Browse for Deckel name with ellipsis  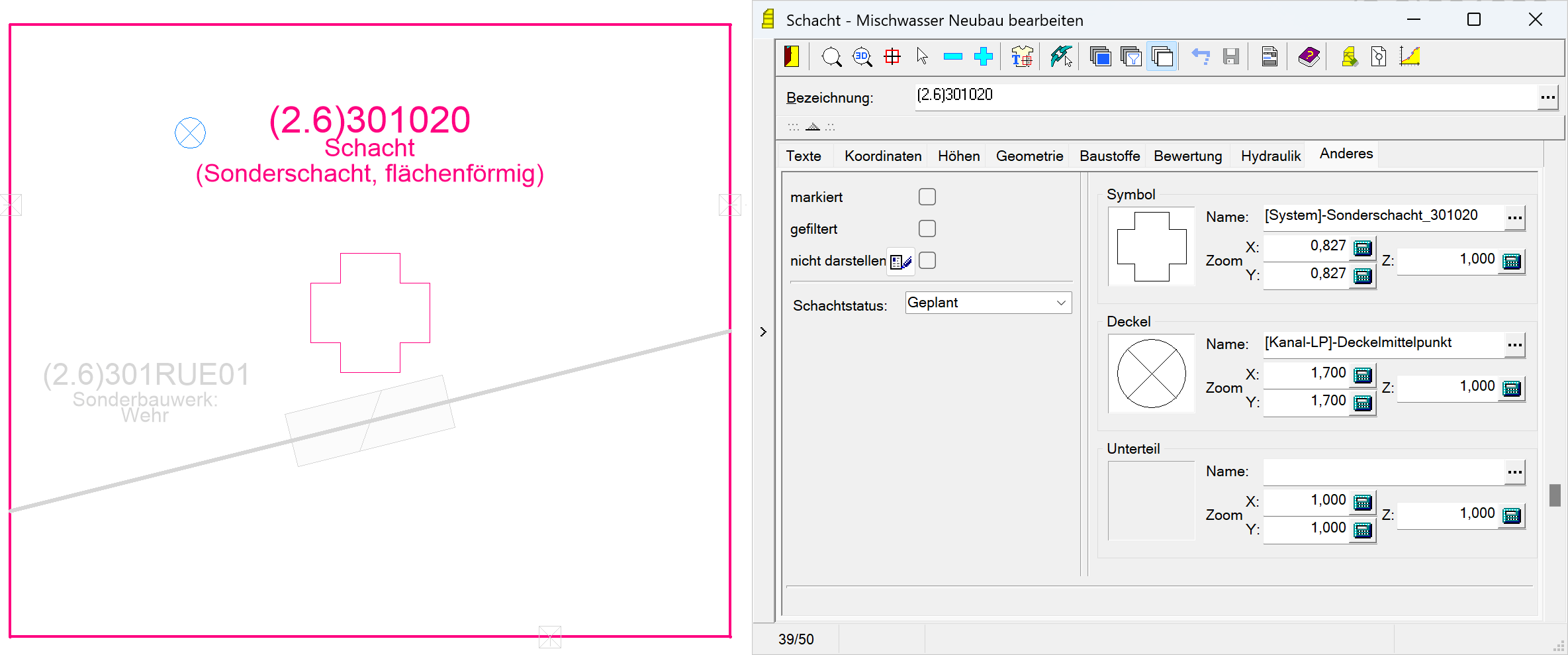pos(1514,344)
